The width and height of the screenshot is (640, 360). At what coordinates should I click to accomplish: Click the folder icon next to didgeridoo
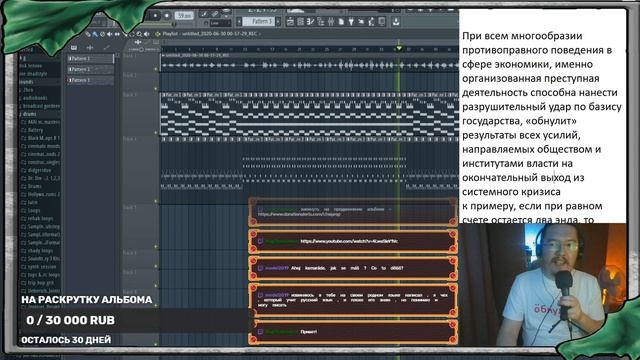click(23, 170)
